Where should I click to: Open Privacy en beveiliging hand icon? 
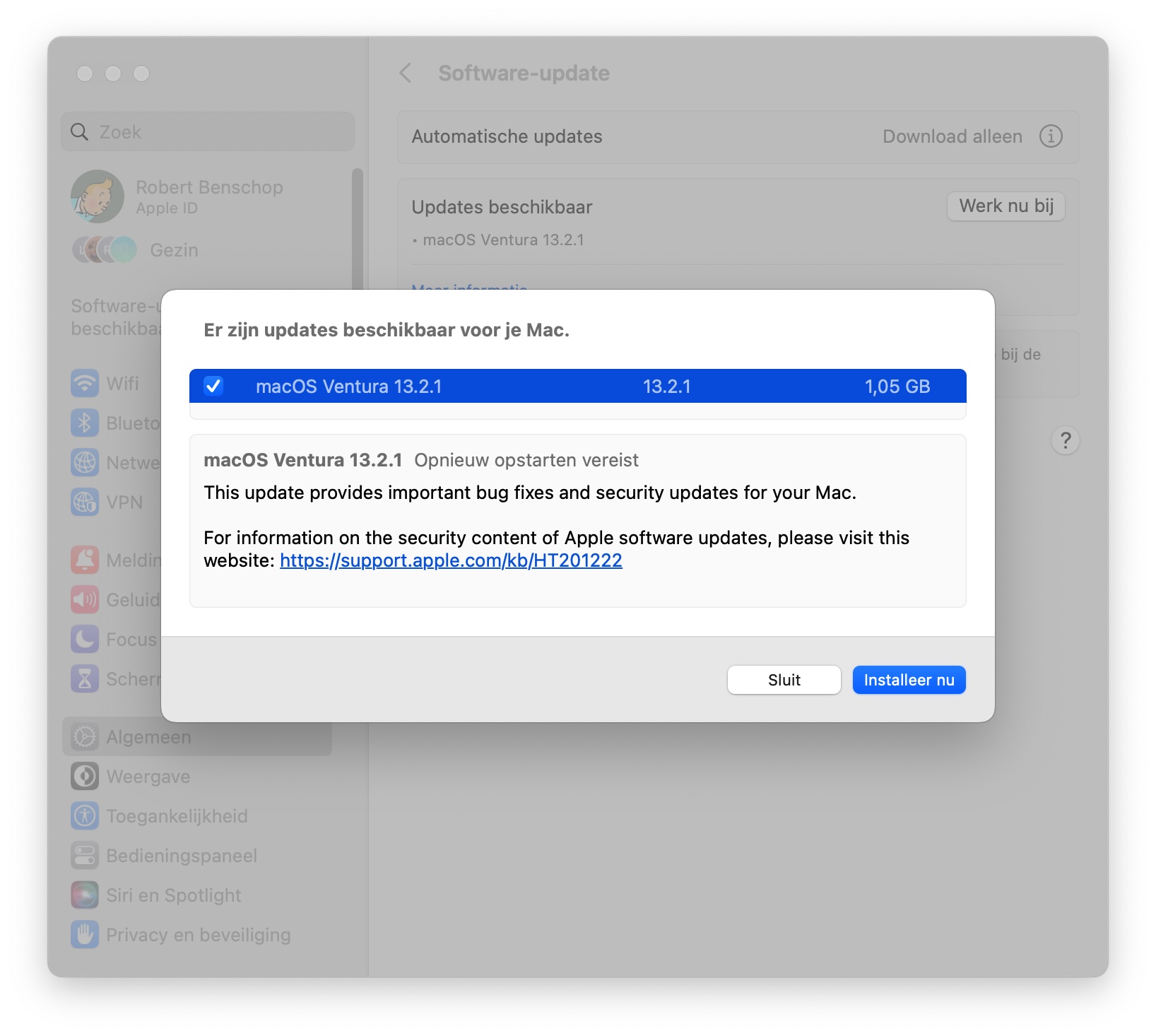click(85, 935)
